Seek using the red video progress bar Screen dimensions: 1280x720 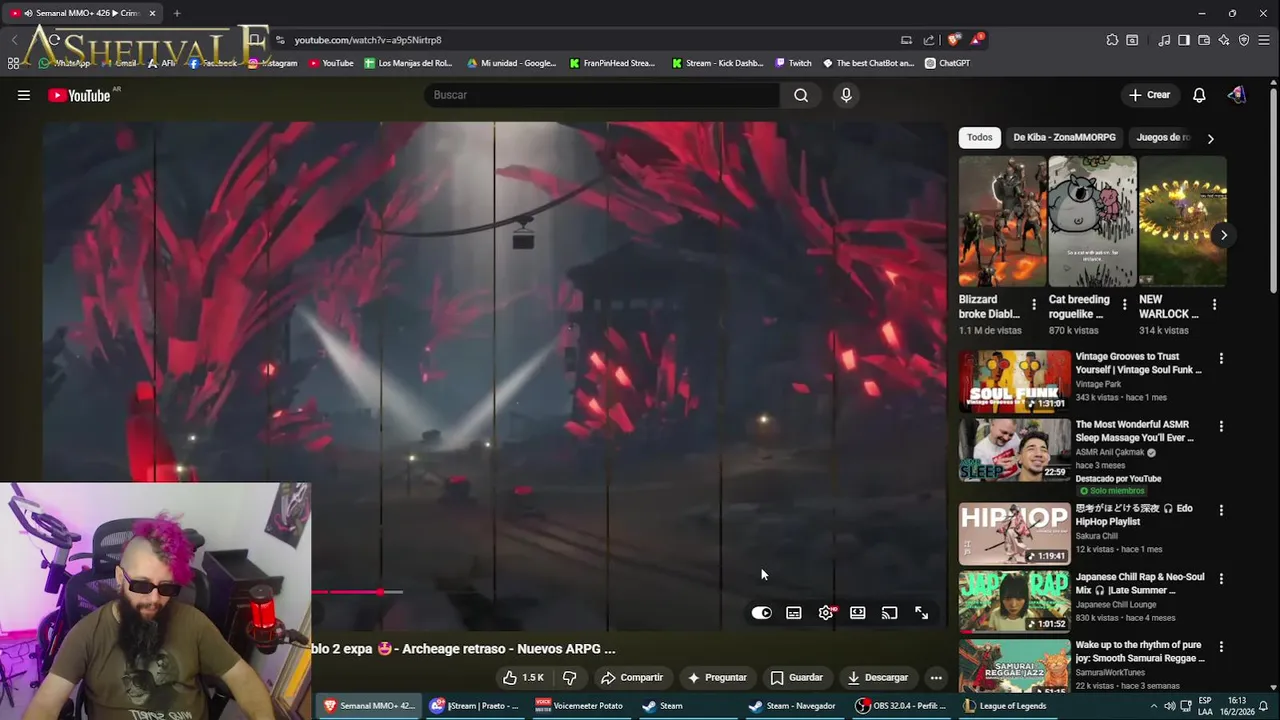click(x=356, y=592)
